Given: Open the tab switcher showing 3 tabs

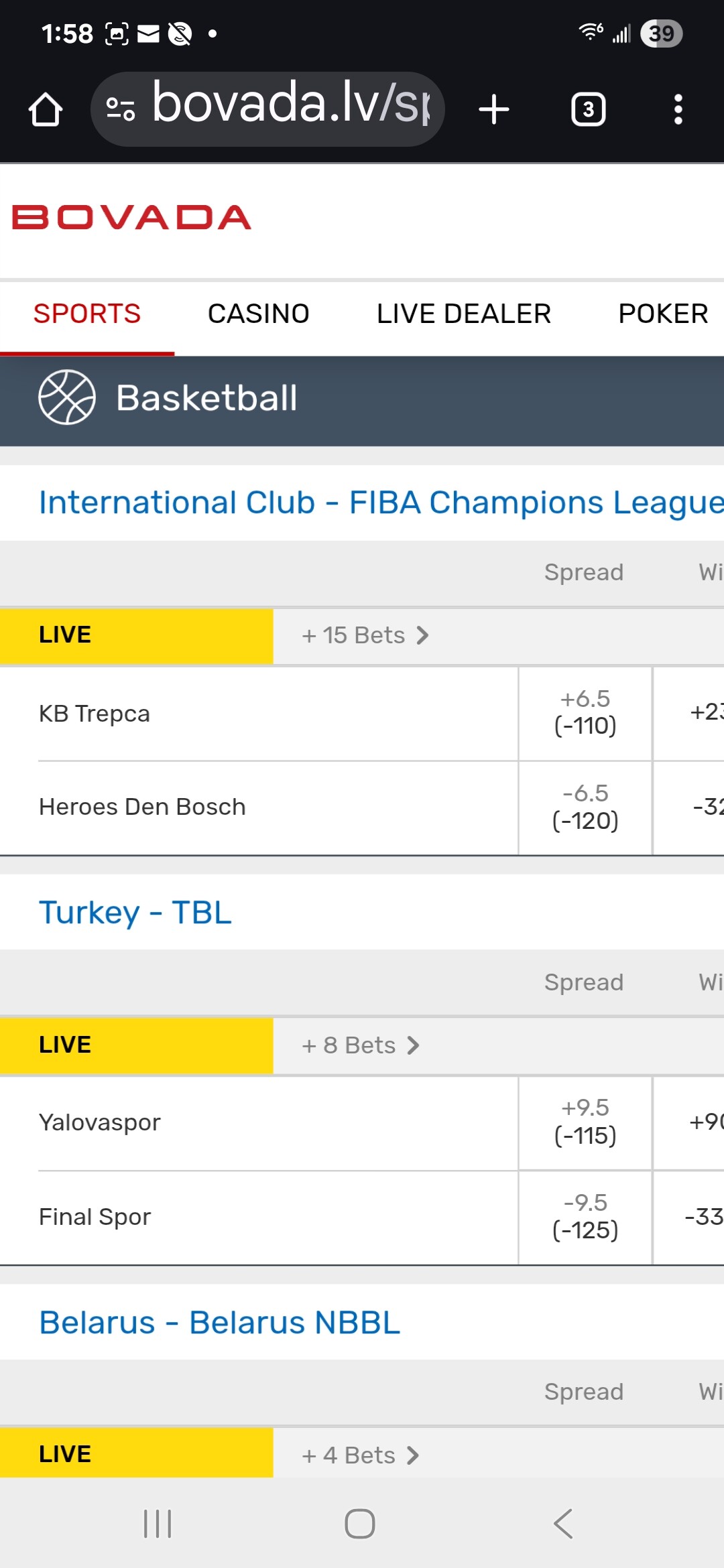Looking at the screenshot, I should coord(588,109).
